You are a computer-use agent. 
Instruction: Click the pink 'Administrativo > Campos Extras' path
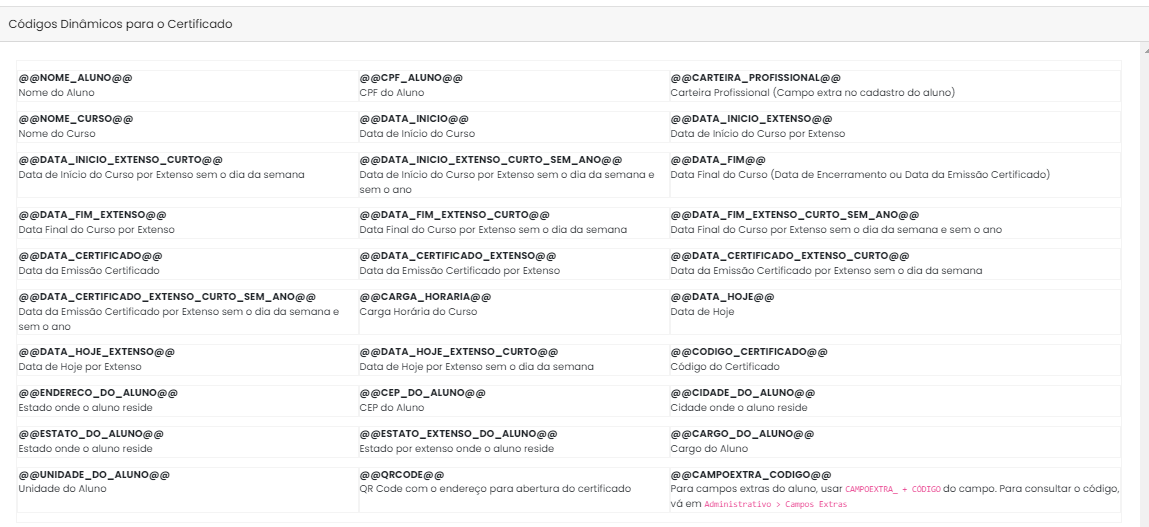point(775,504)
